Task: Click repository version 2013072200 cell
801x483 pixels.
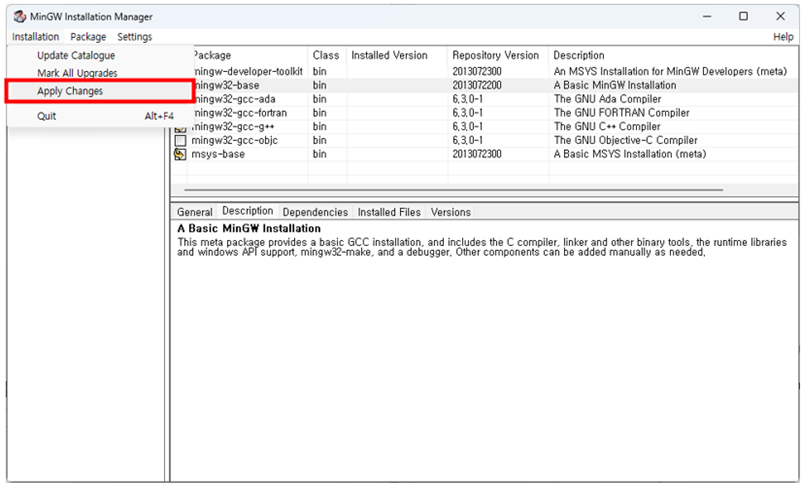Action: point(477,85)
